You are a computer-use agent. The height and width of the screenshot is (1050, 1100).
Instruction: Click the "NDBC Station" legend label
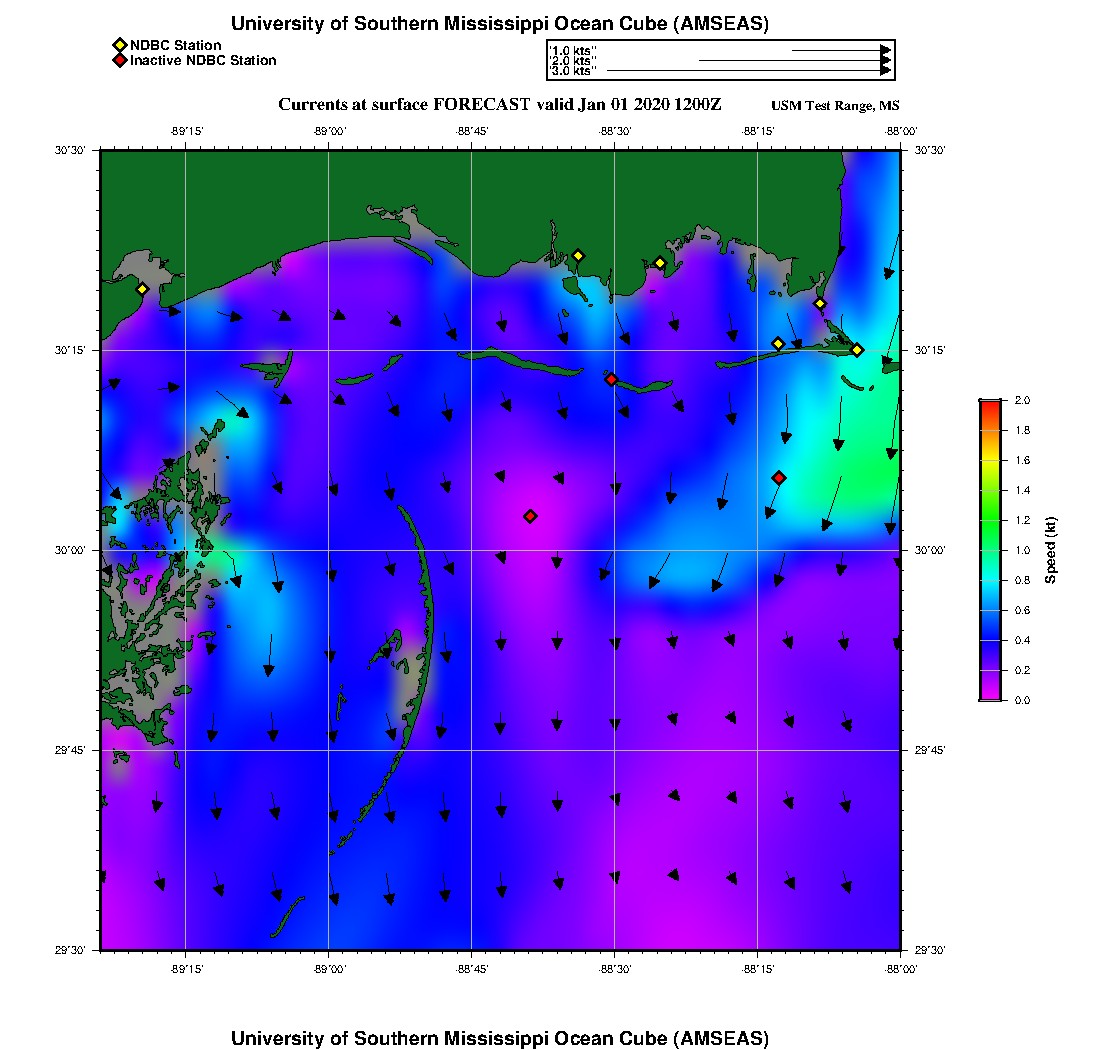(176, 45)
